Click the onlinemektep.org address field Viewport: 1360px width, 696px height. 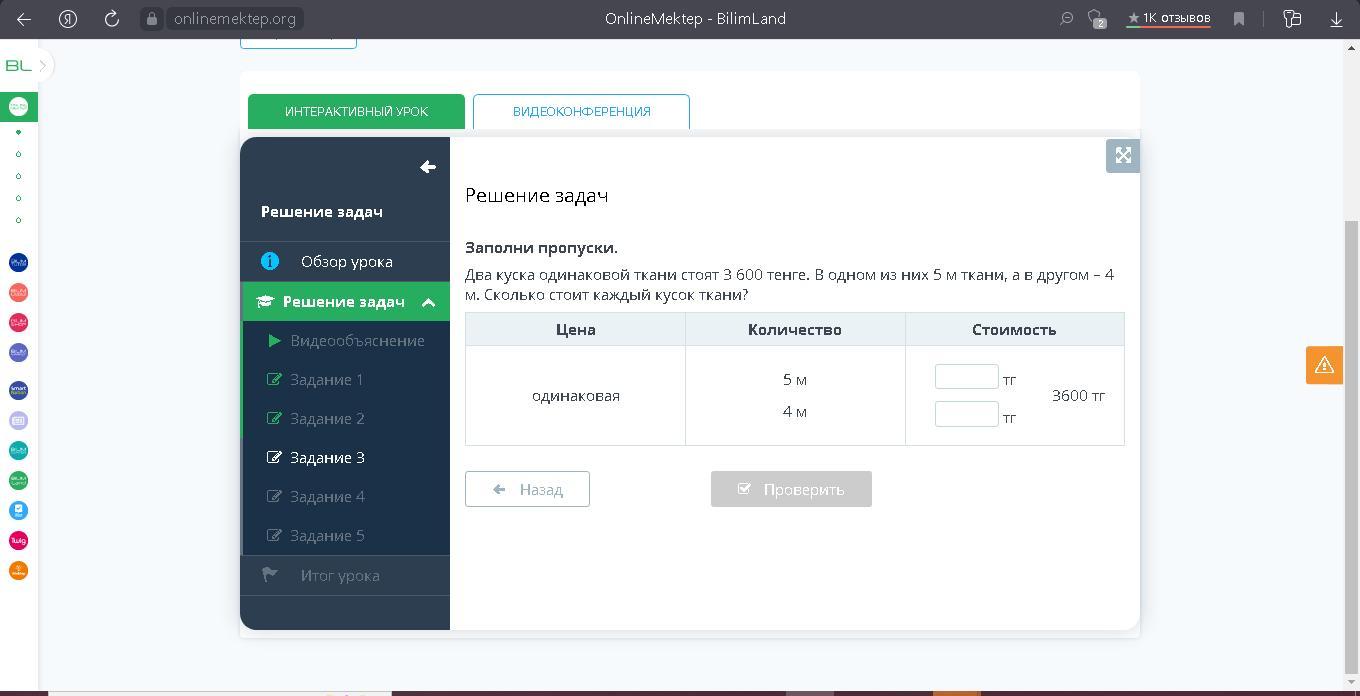tap(234, 18)
